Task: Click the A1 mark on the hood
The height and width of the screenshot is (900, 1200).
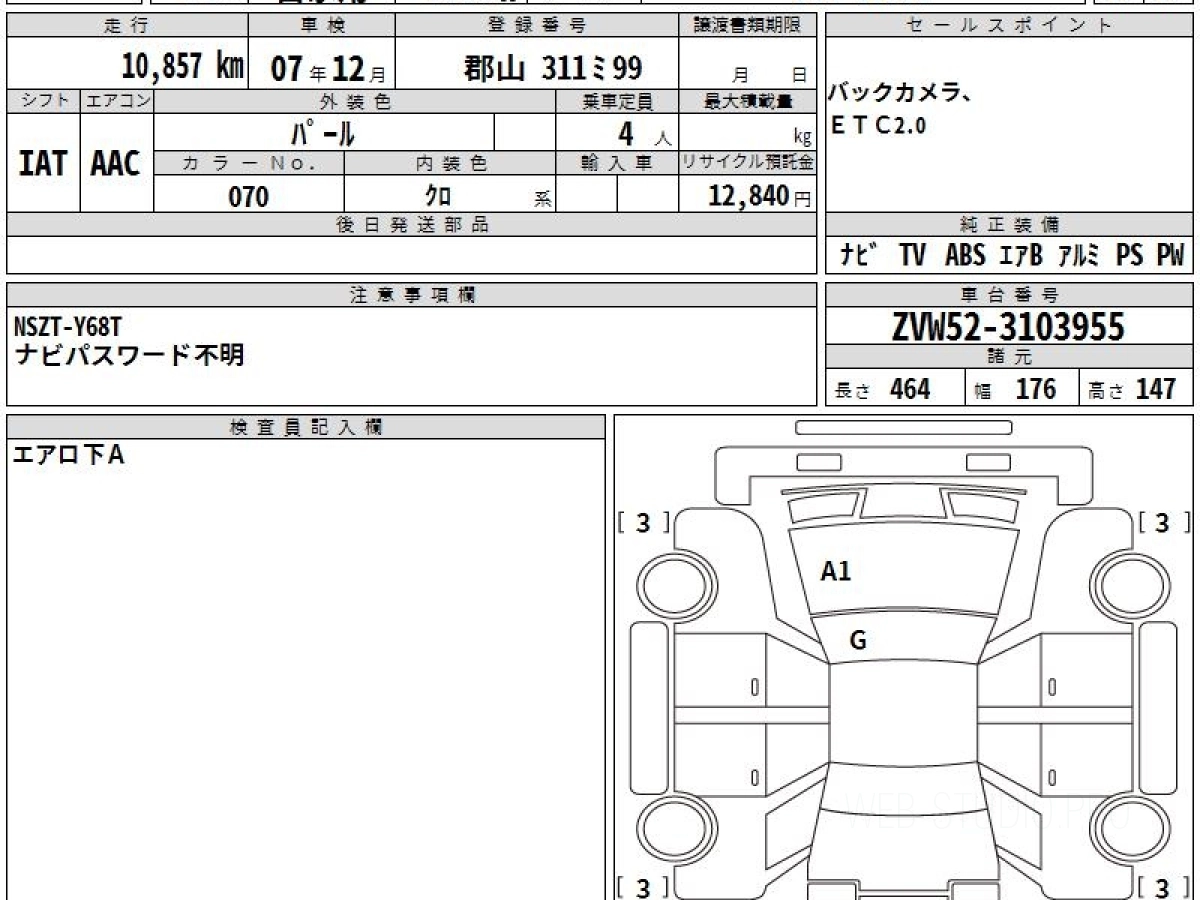Action: point(836,572)
